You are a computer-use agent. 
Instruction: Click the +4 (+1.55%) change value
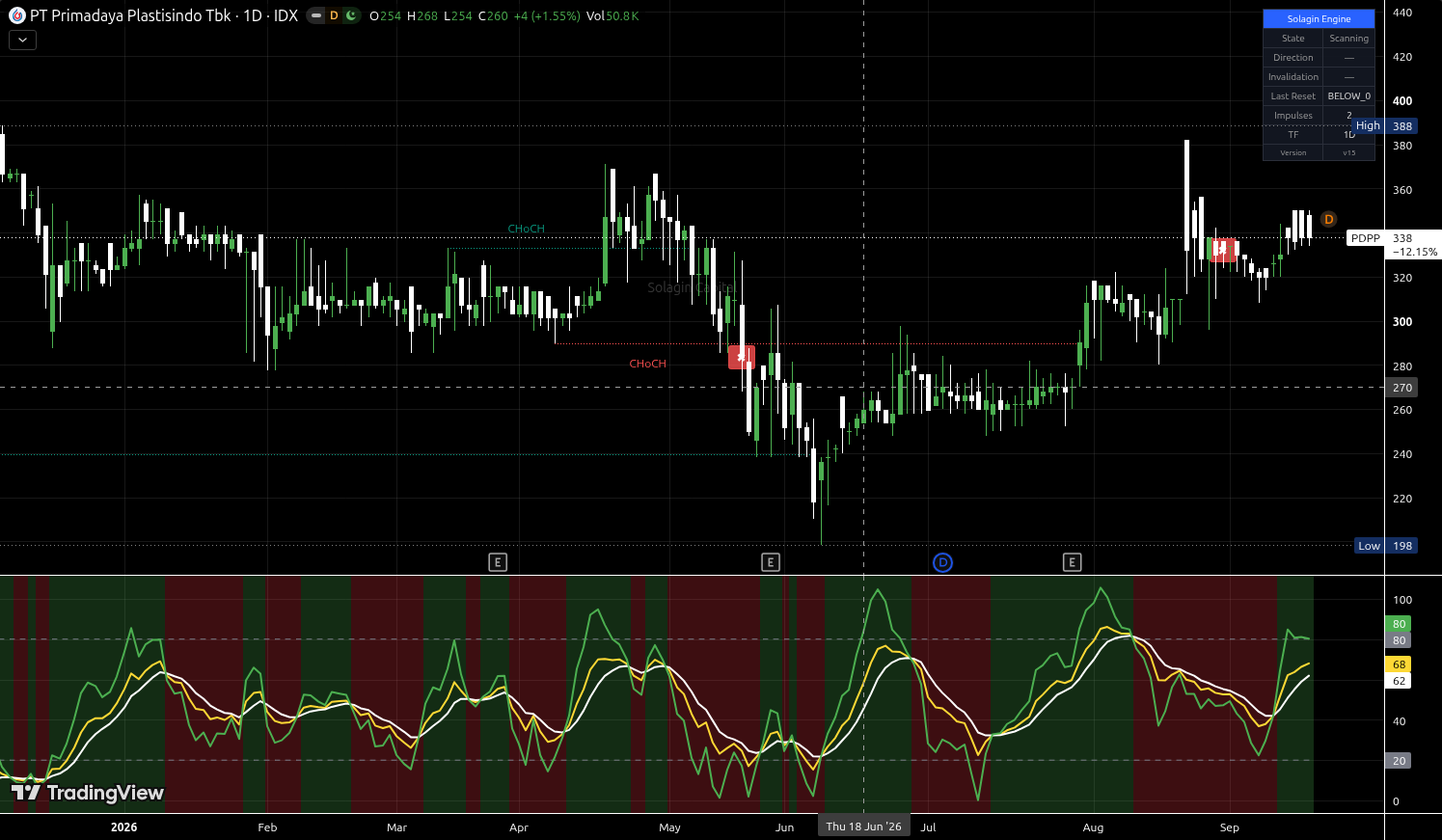(548, 15)
